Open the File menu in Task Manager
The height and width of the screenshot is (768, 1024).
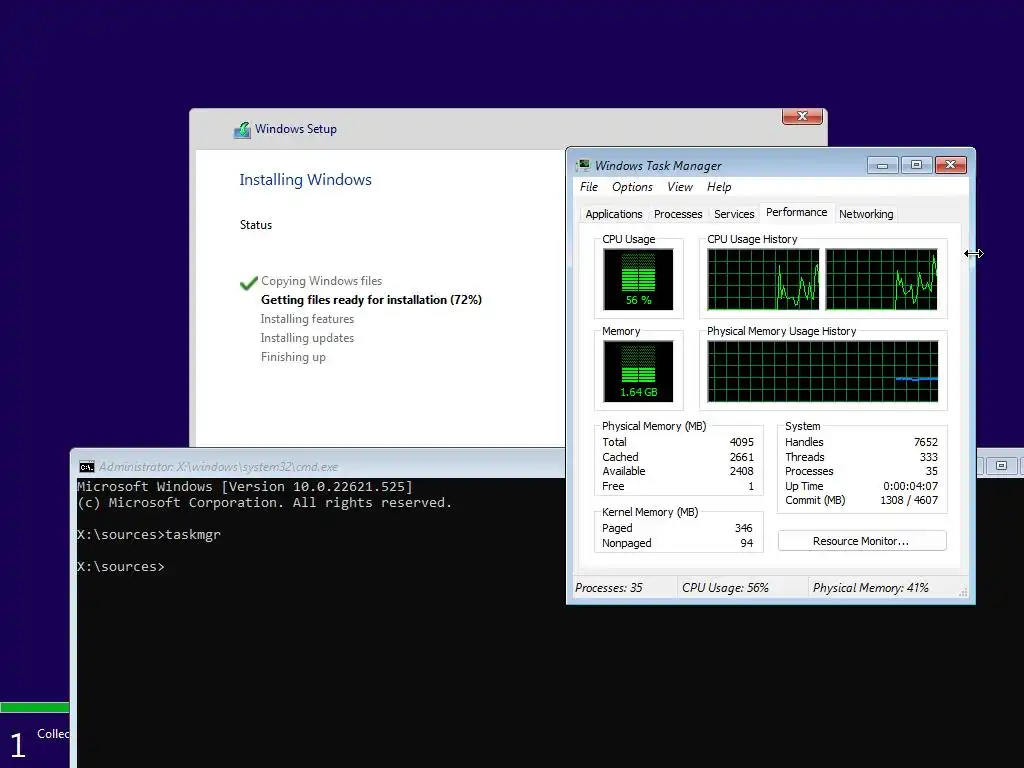coord(588,187)
